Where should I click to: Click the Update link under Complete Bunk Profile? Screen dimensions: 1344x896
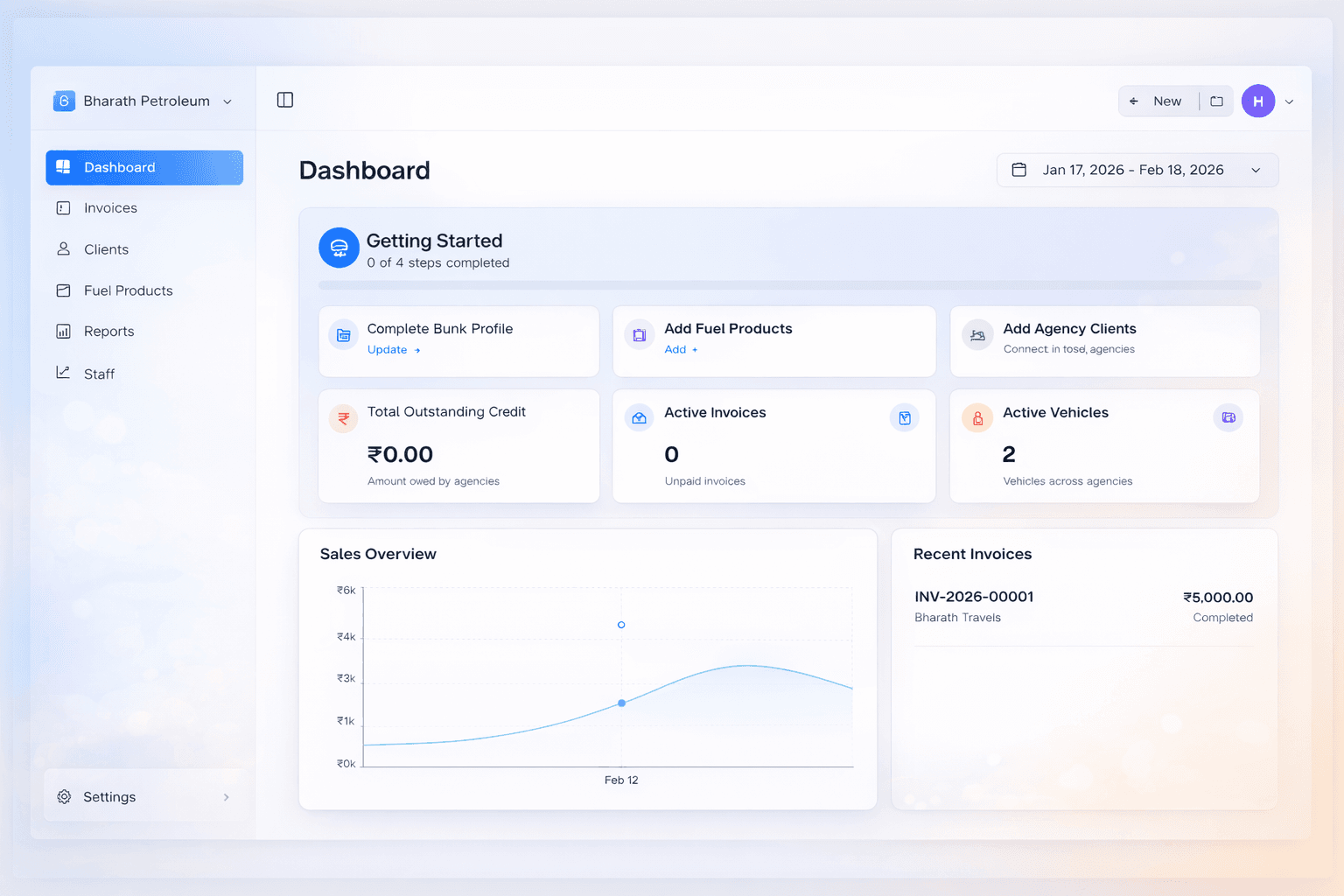388,349
